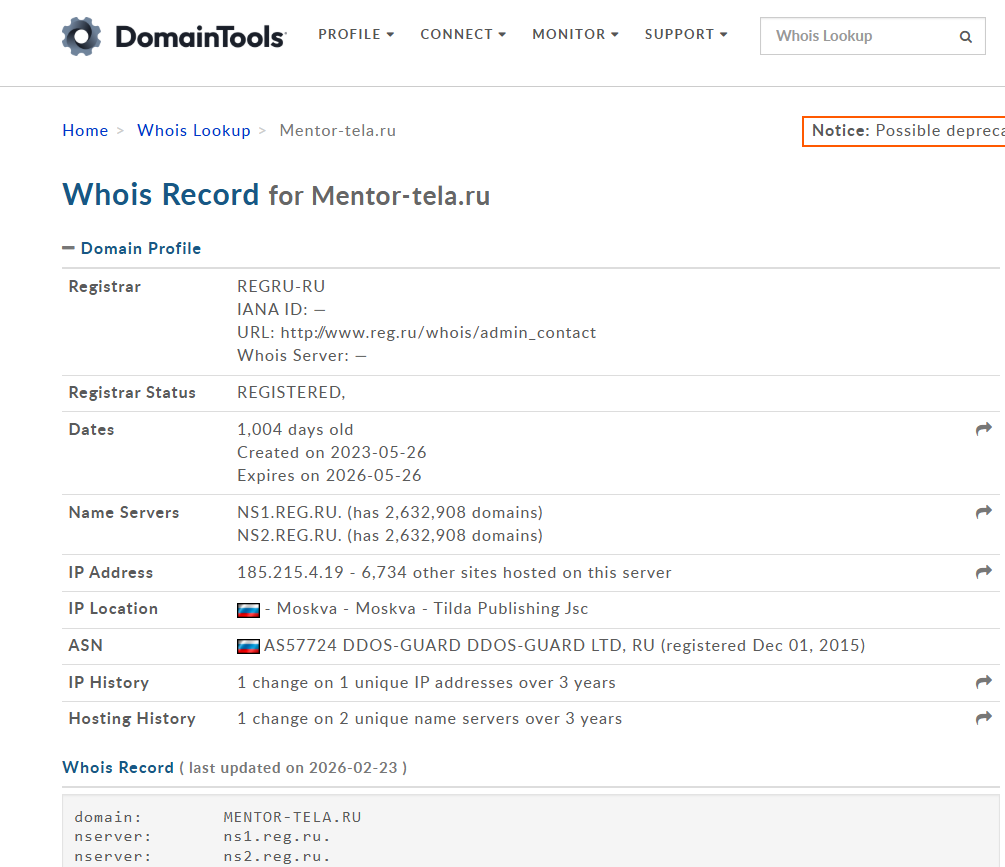Click the Notice deprecation banner

coord(904,131)
